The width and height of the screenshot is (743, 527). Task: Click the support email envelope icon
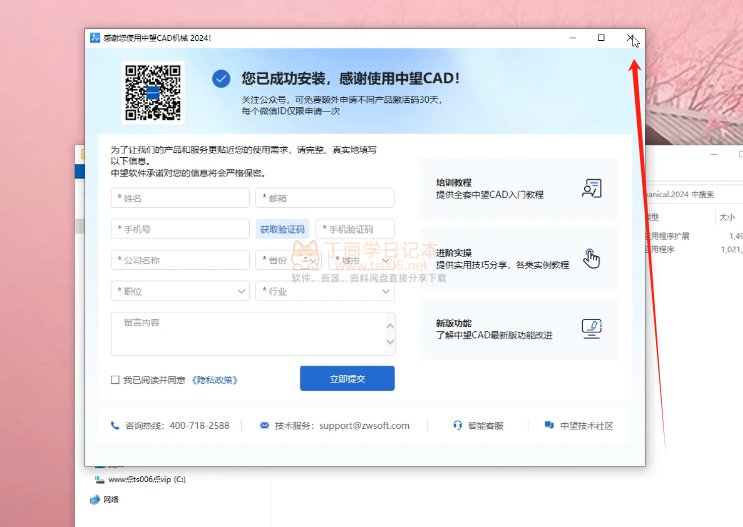point(264,425)
